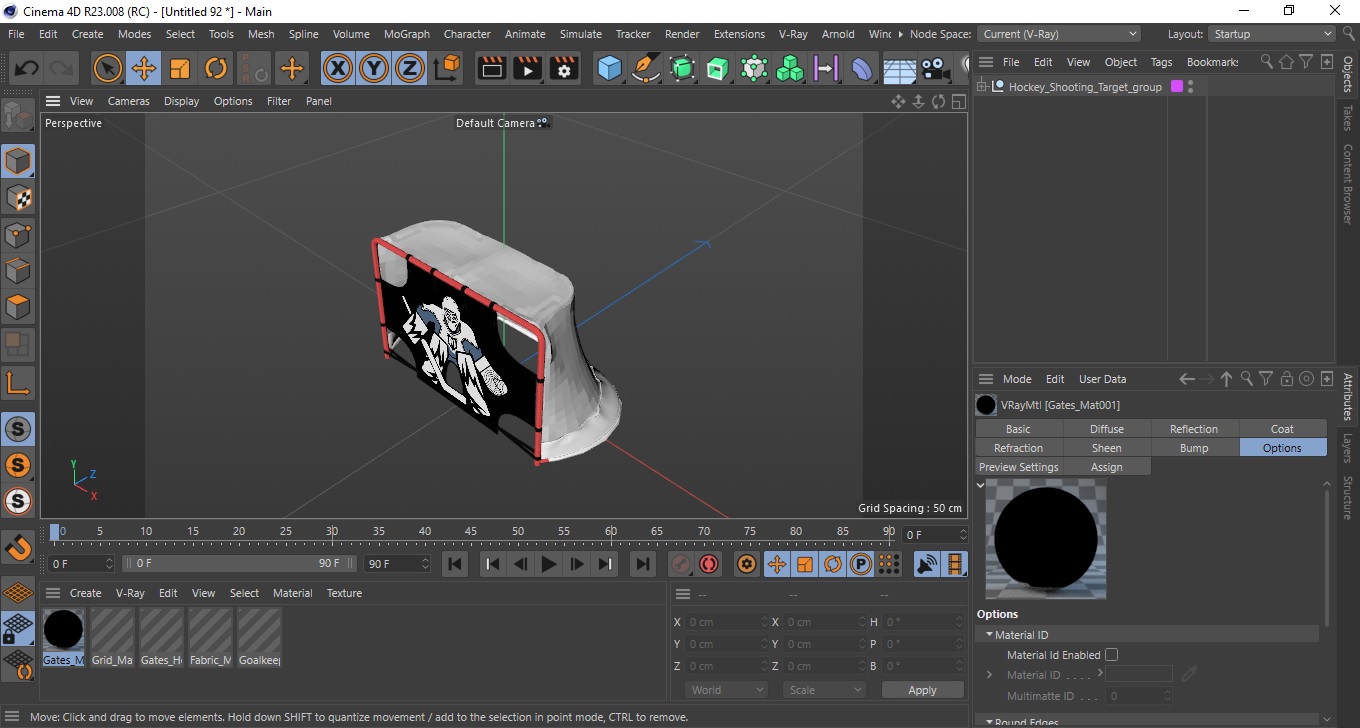Click the Assign tab button
This screenshot has height=728, width=1360.
(1107, 467)
